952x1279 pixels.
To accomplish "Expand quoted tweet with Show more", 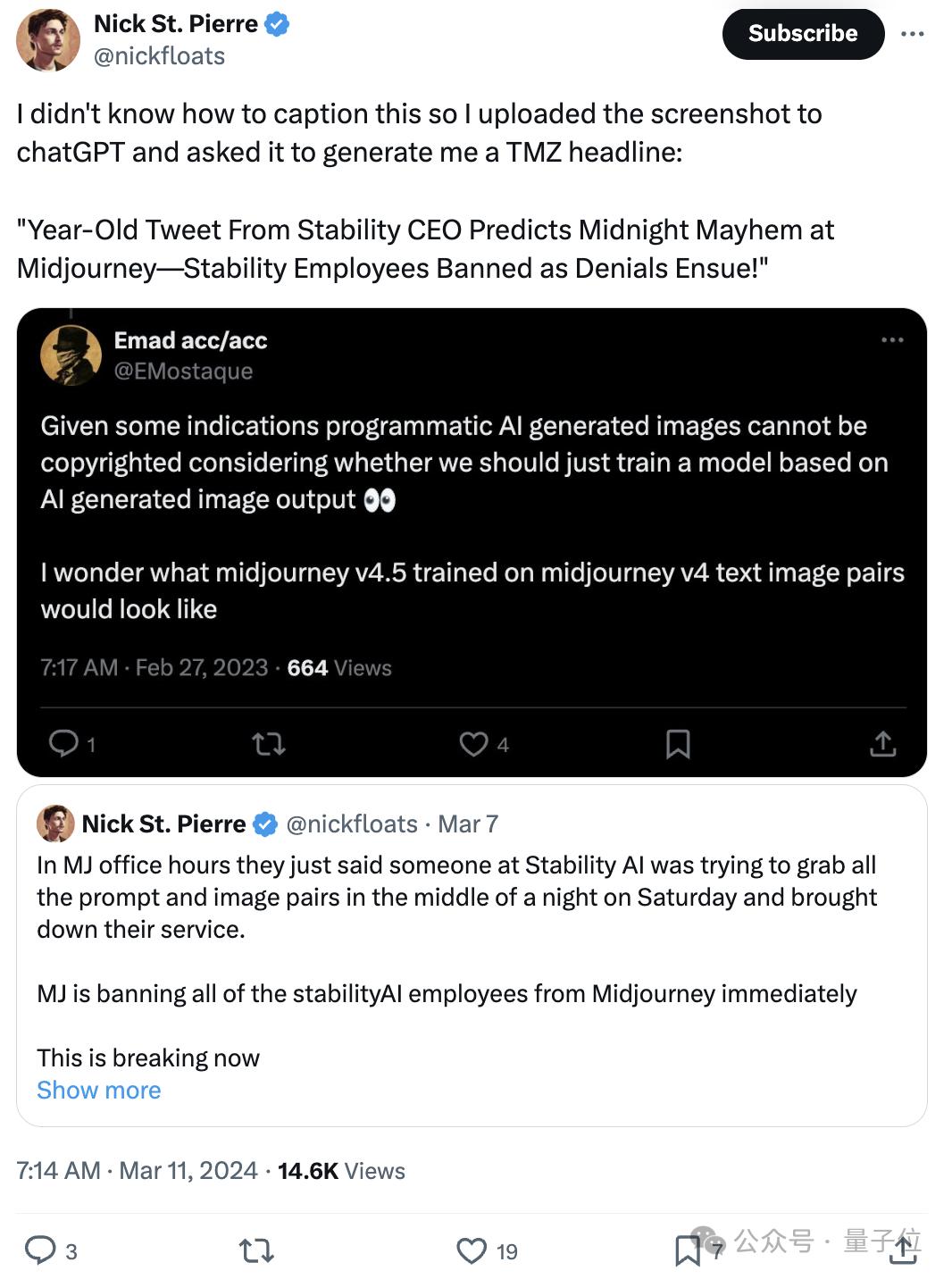I will (x=99, y=1090).
